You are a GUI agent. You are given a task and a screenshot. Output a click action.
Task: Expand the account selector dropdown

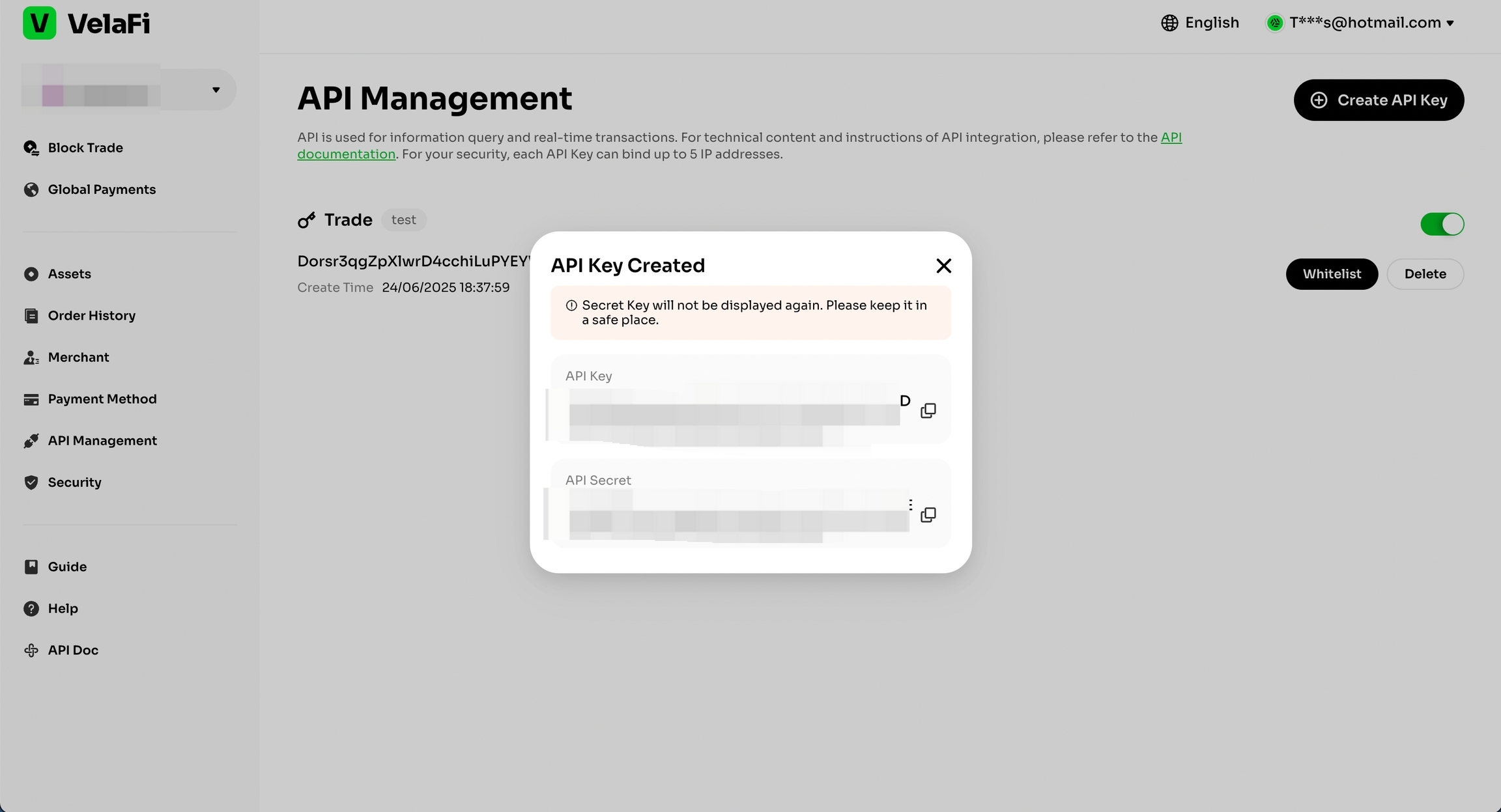(x=216, y=90)
